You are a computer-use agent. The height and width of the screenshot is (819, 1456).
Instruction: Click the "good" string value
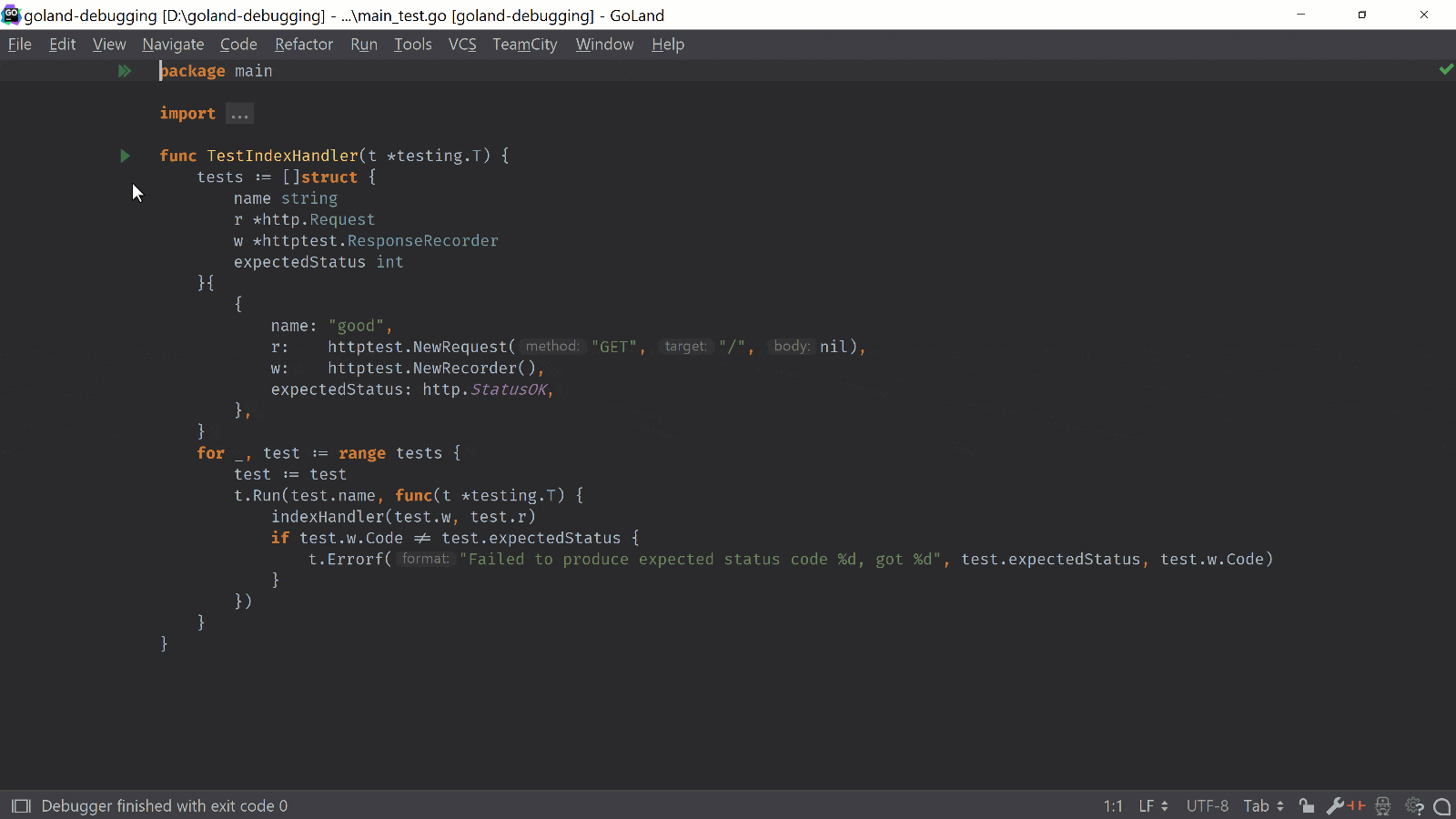coord(356,326)
